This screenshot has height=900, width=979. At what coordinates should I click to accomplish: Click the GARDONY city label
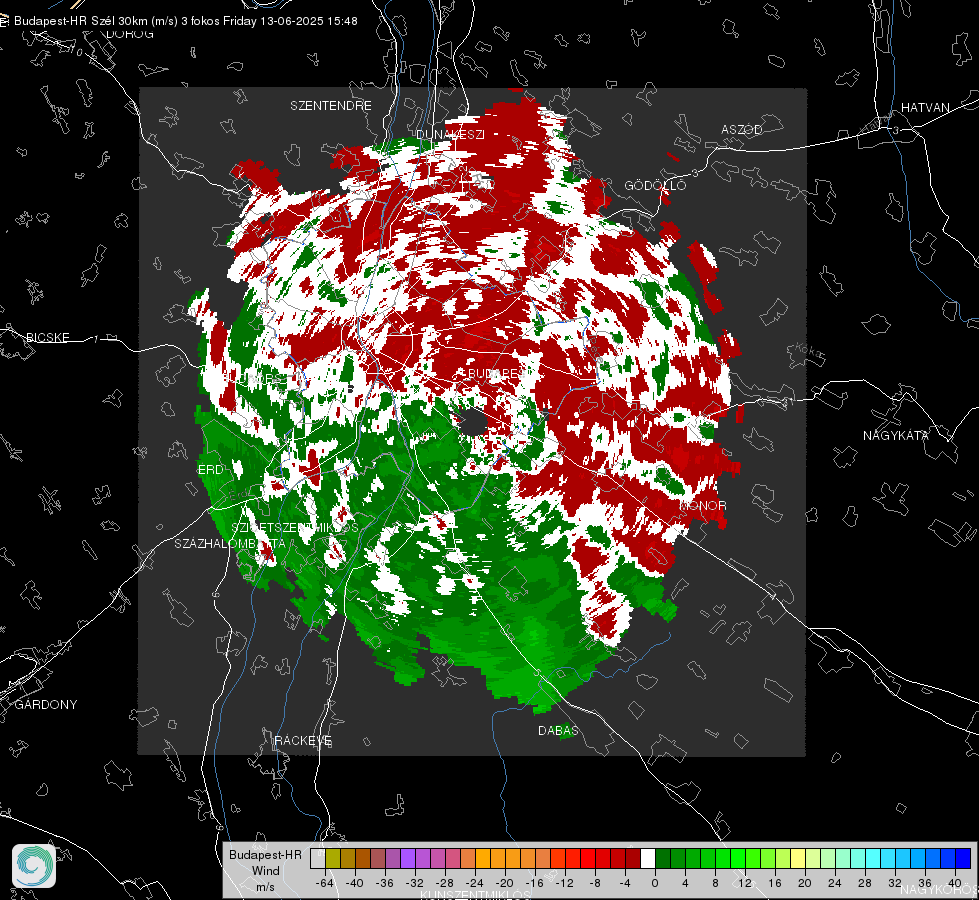point(46,705)
